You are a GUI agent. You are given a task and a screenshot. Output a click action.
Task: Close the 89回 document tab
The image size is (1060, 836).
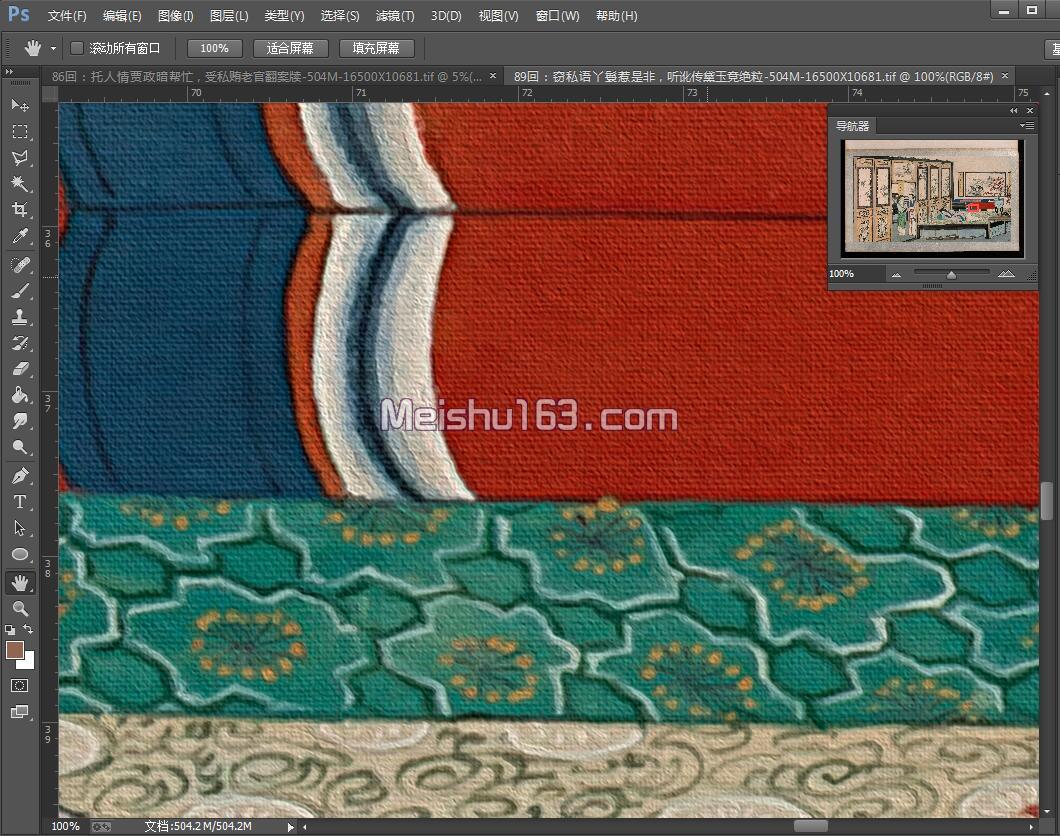pos(1005,76)
